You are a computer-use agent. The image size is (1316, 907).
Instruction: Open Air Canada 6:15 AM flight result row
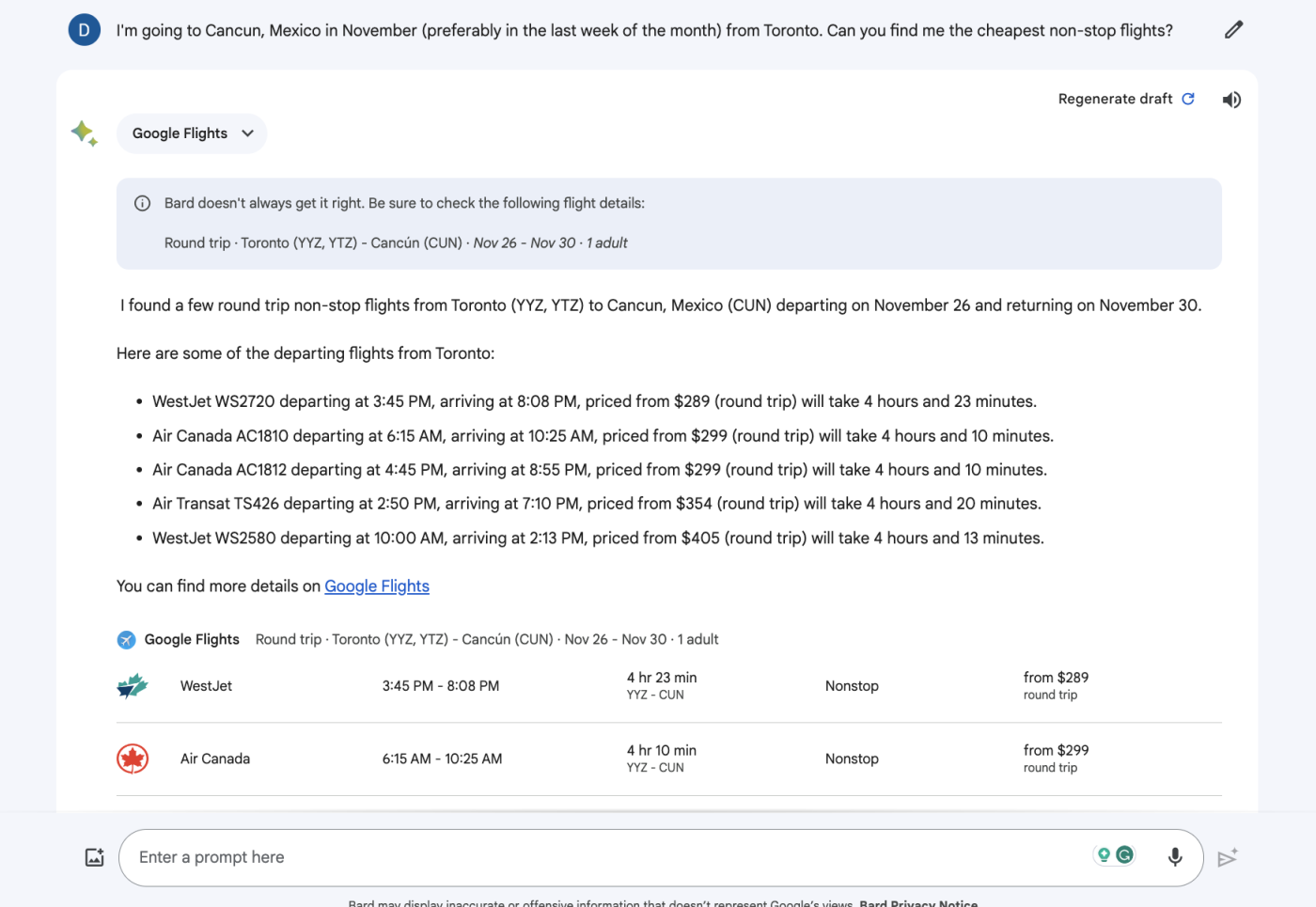coord(669,759)
